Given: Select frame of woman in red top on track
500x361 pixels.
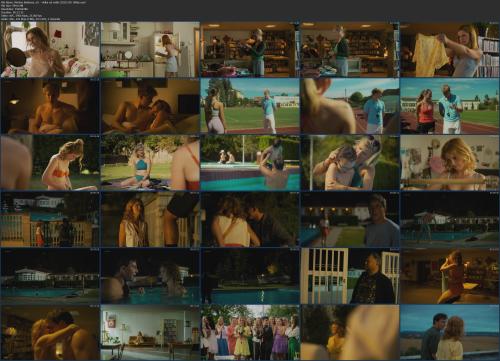Looking at the screenshot, I should [x=450, y=106].
